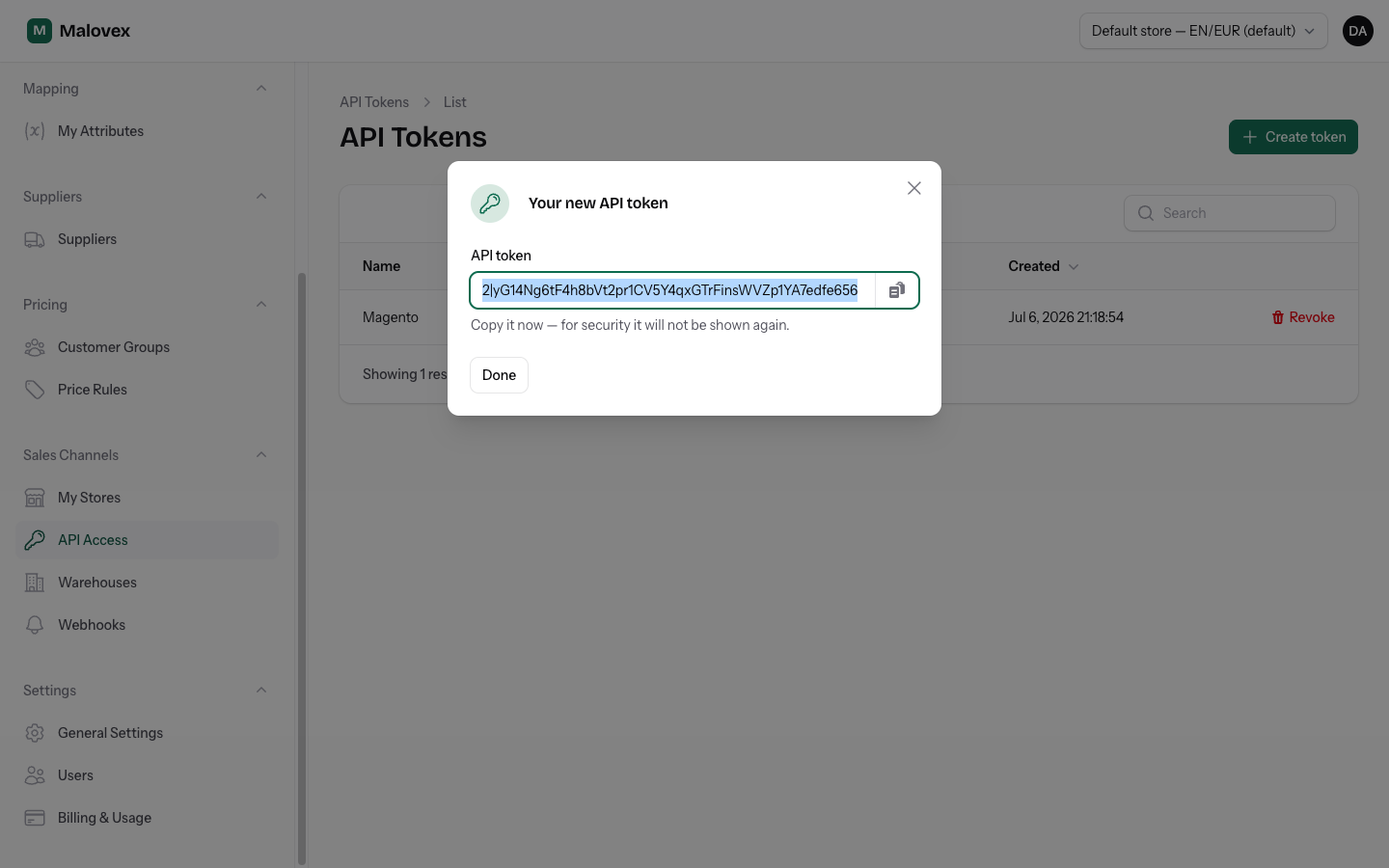Click the Done button

[x=499, y=375]
